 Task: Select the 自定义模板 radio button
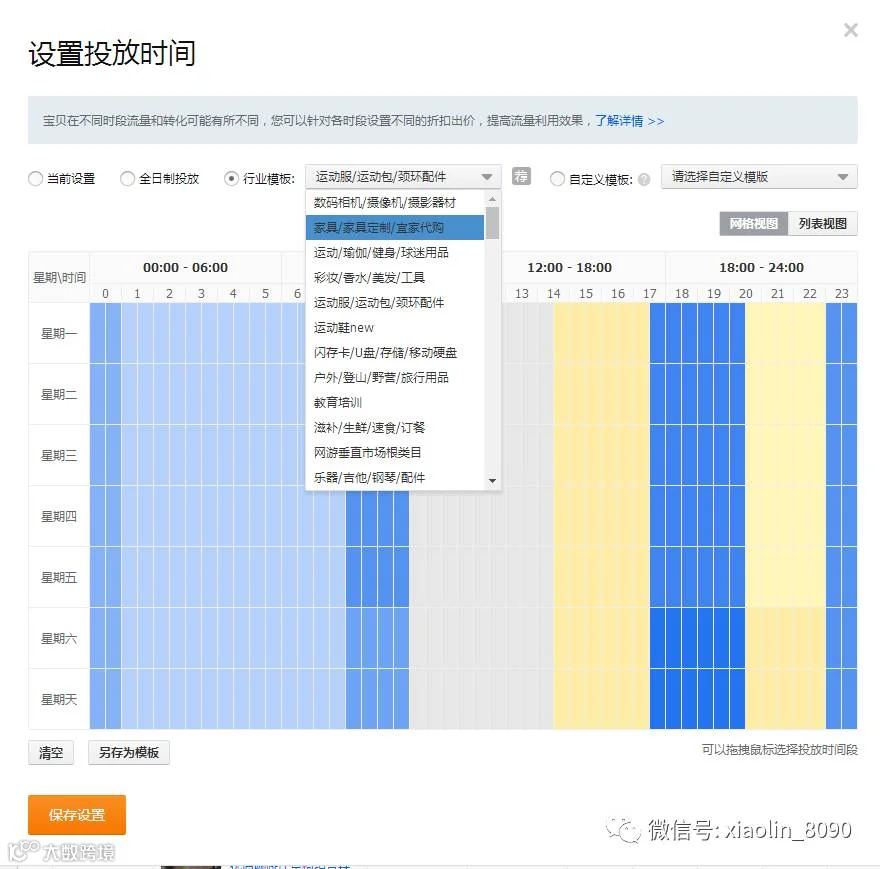point(557,179)
